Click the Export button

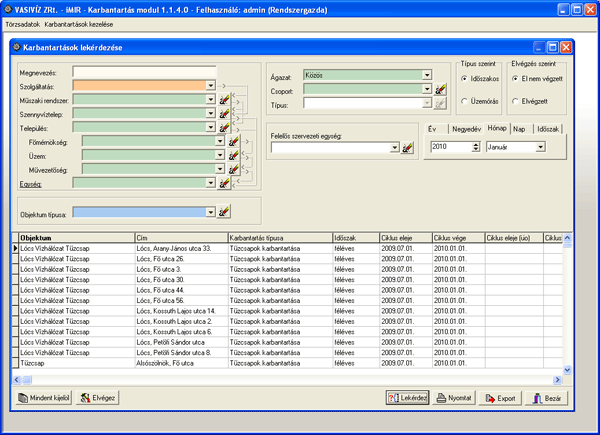(x=500, y=398)
